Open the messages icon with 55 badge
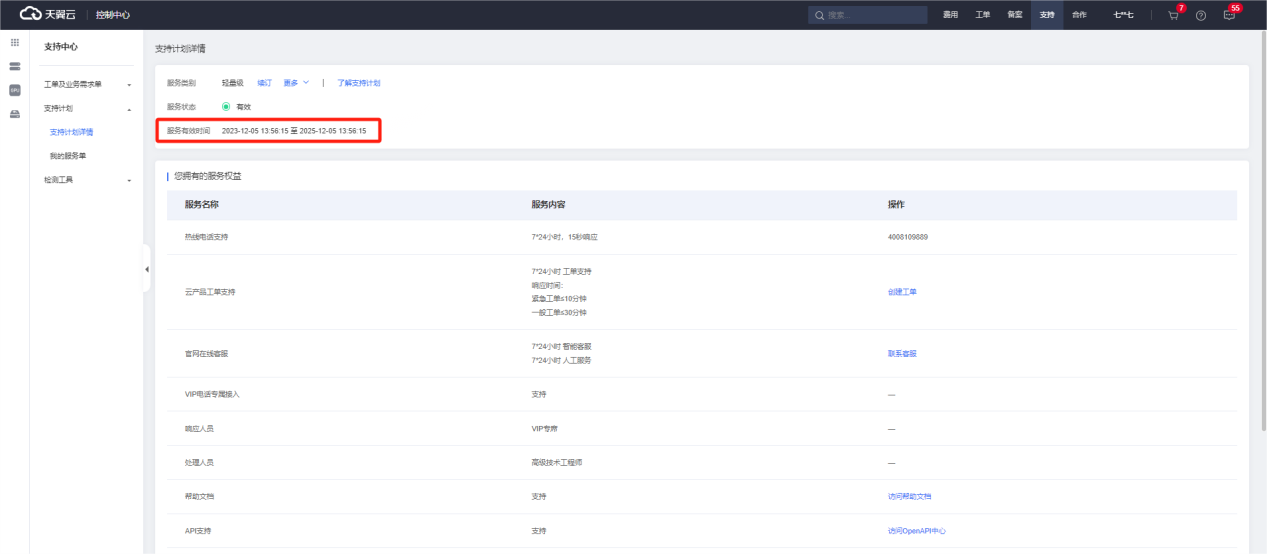The image size is (1267, 554). point(1229,15)
